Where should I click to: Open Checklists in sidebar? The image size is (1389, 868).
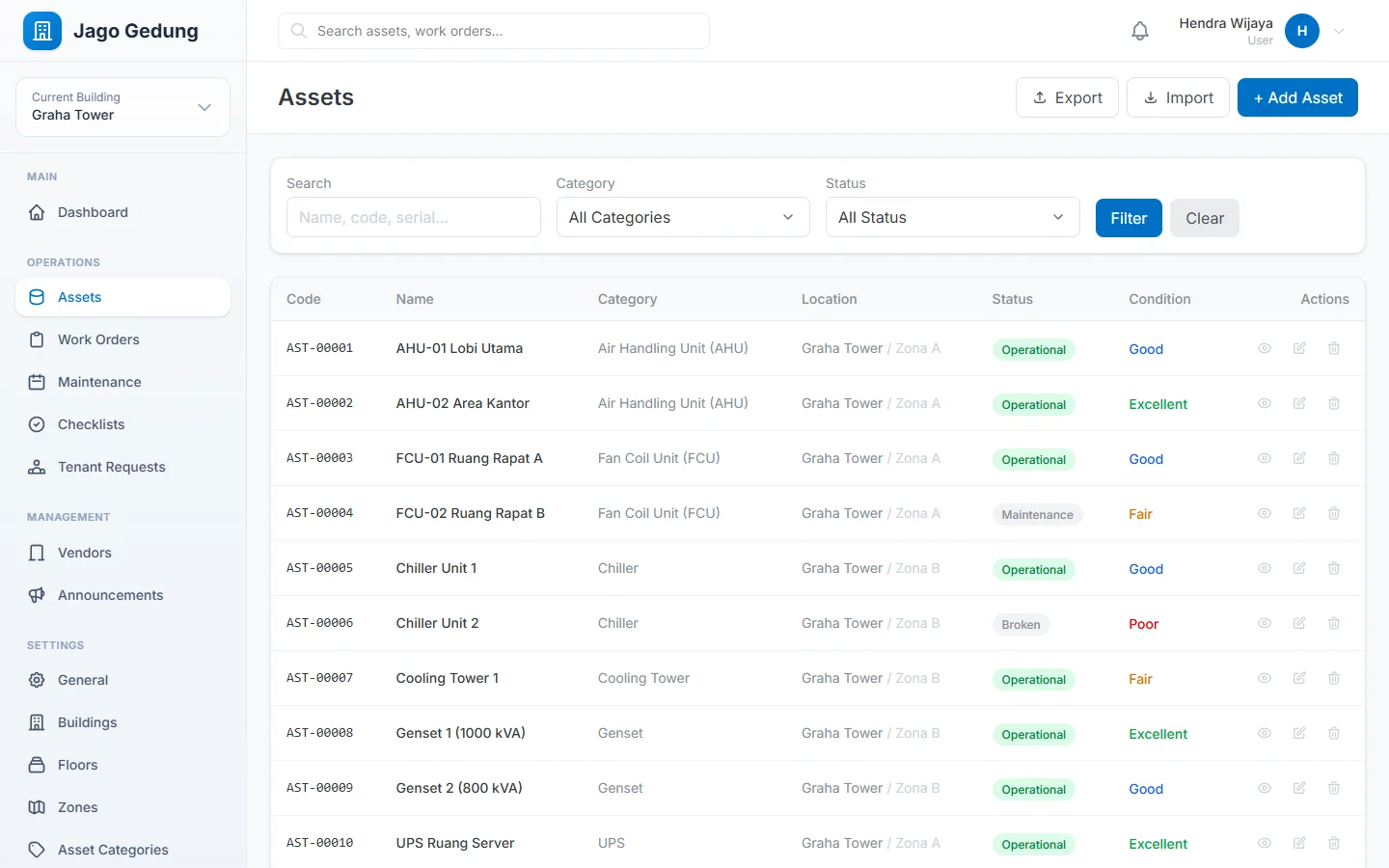(x=123, y=424)
